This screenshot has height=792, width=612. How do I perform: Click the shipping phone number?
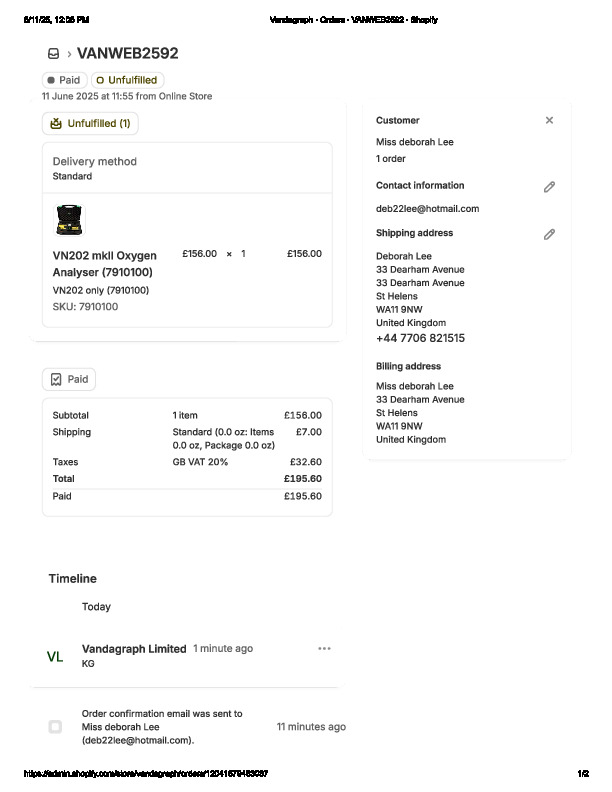pyautogui.click(x=420, y=338)
